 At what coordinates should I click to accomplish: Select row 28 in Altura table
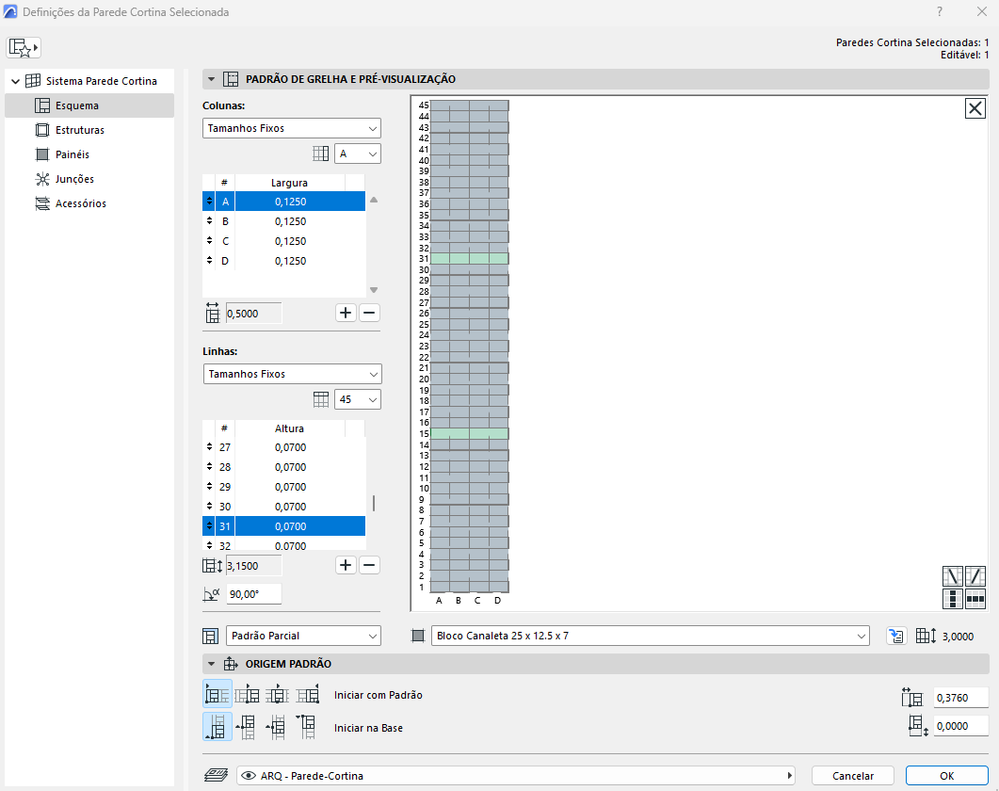point(284,467)
